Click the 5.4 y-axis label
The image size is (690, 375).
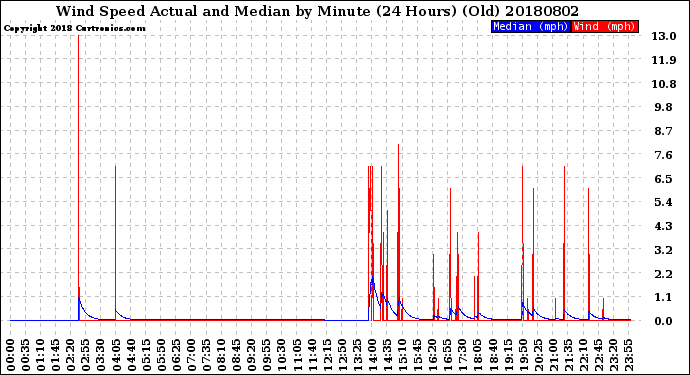tap(664, 202)
